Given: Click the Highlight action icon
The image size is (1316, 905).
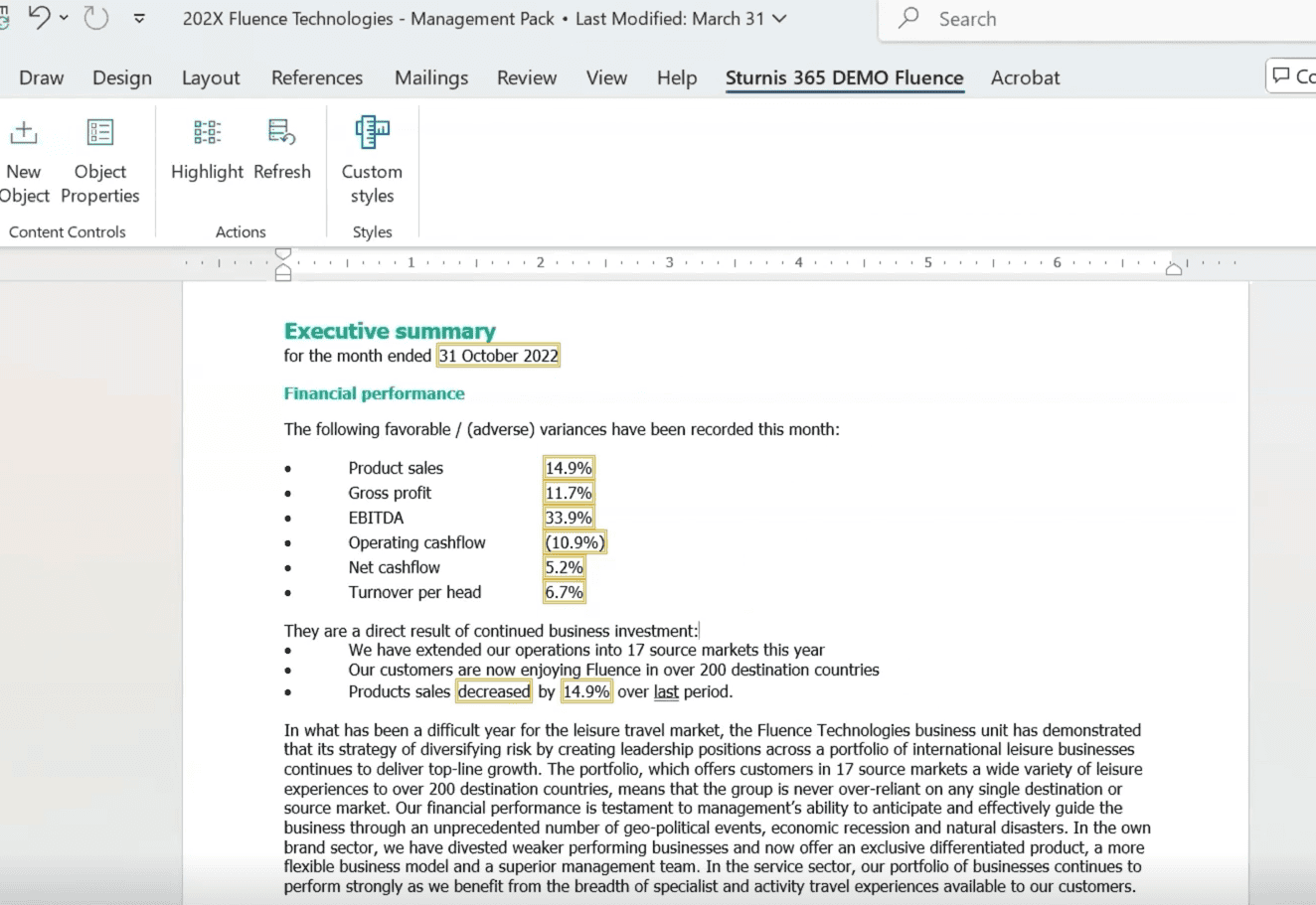Looking at the screenshot, I should coord(207,132).
